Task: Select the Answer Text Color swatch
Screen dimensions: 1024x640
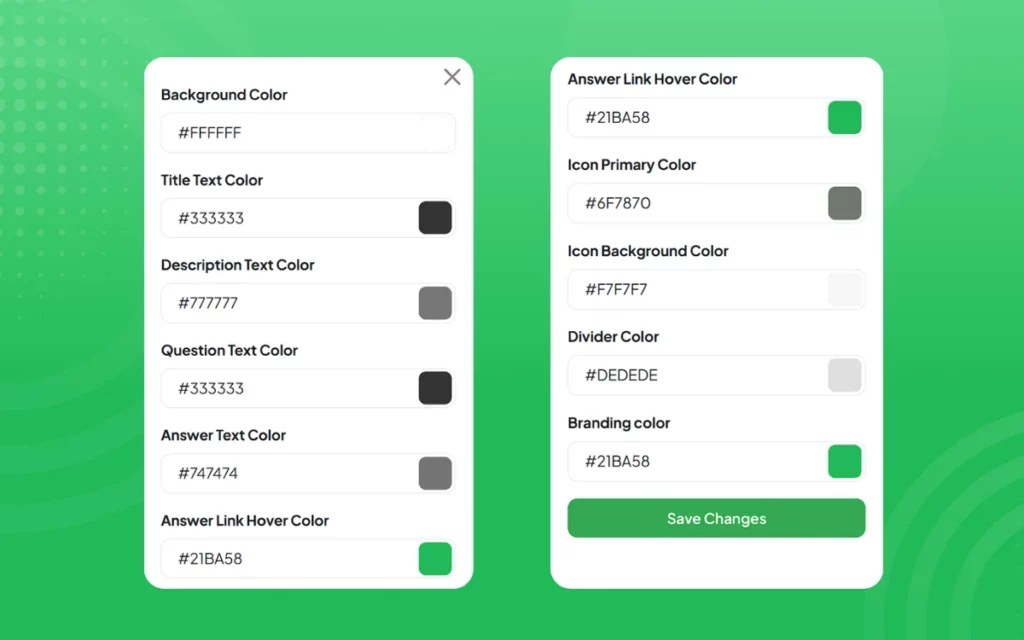Action: click(435, 473)
